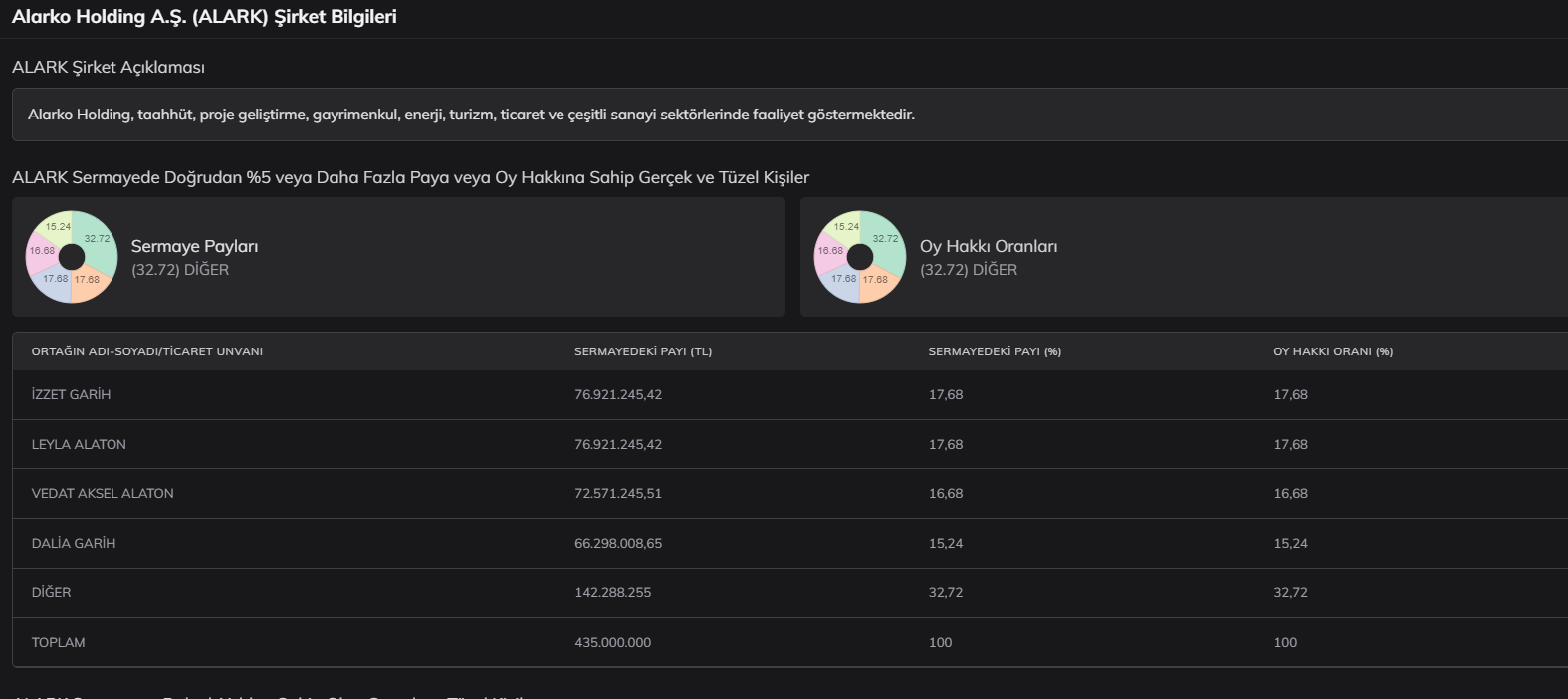Select the "İZZET GARİH" shareholder name
Image resolution: width=1568 pixels, height=699 pixels.
click(x=71, y=394)
